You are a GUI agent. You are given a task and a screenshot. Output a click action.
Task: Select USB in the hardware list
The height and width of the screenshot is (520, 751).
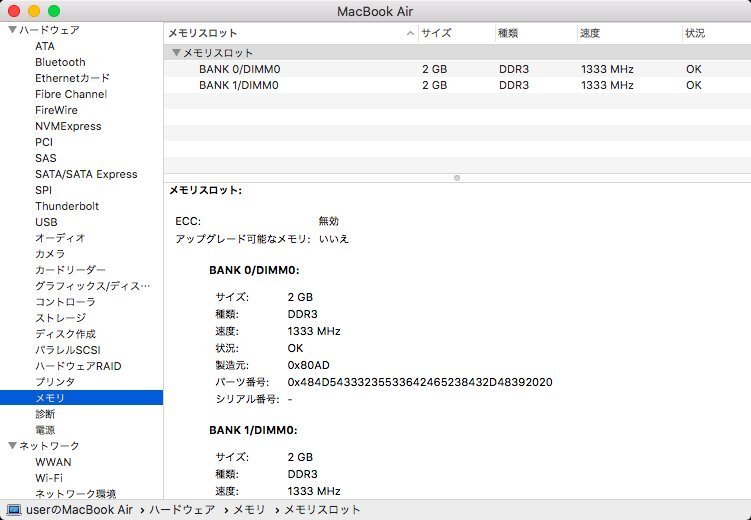tap(46, 222)
